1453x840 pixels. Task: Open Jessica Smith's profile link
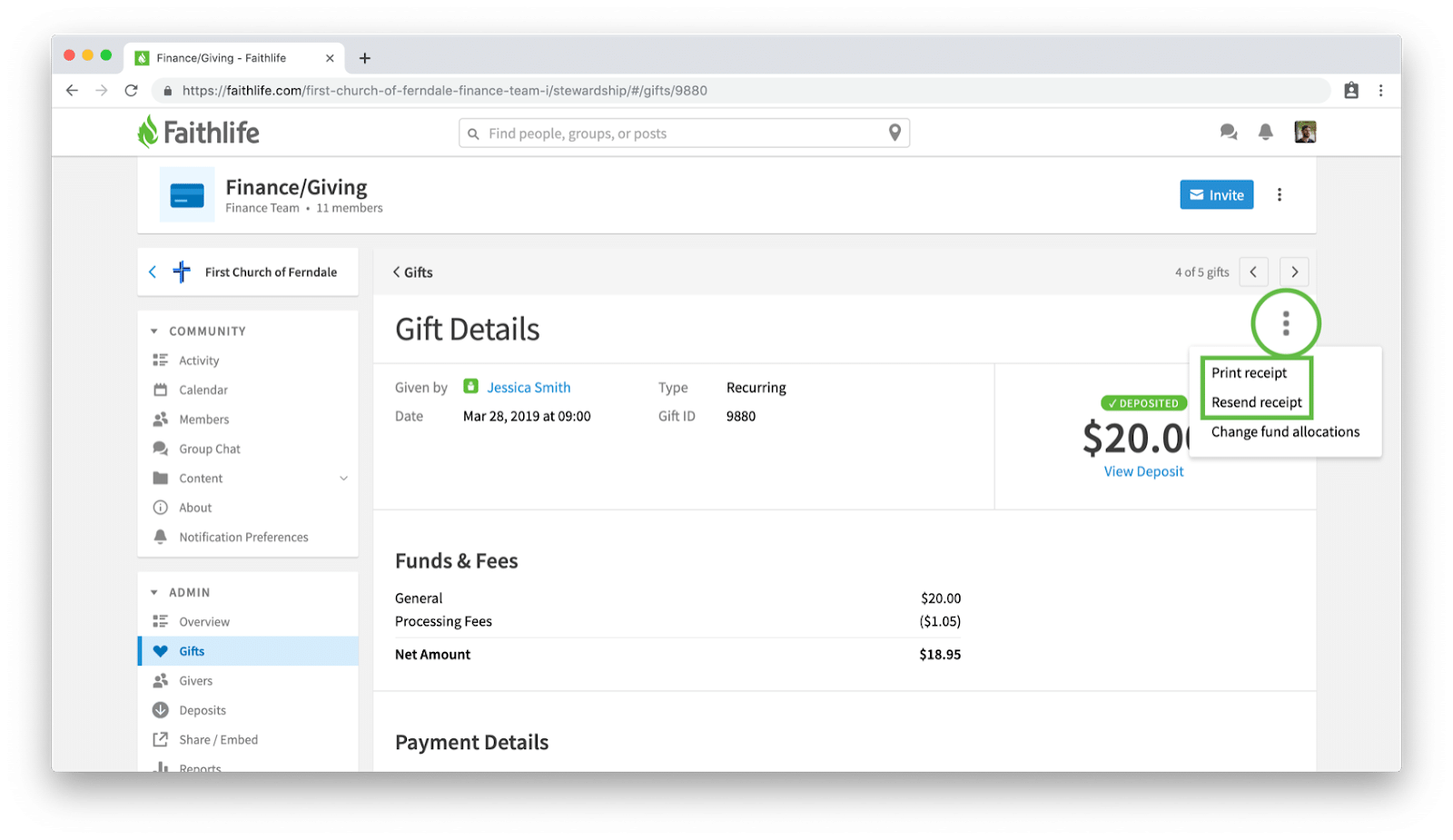click(x=529, y=387)
